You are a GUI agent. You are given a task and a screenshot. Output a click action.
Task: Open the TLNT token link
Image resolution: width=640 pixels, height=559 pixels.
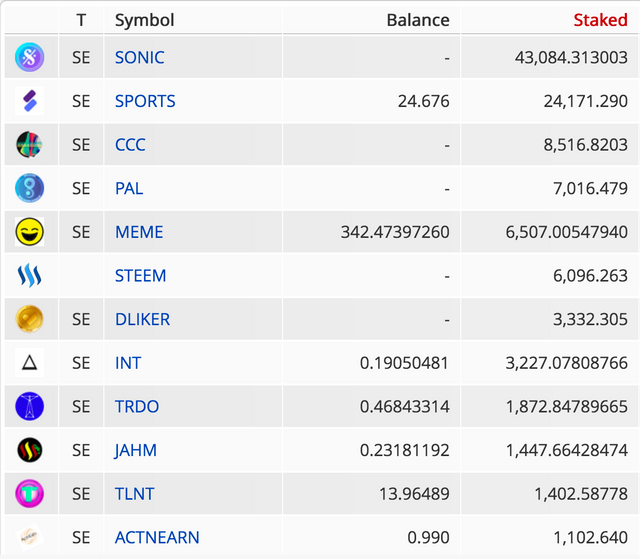(x=134, y=494)
